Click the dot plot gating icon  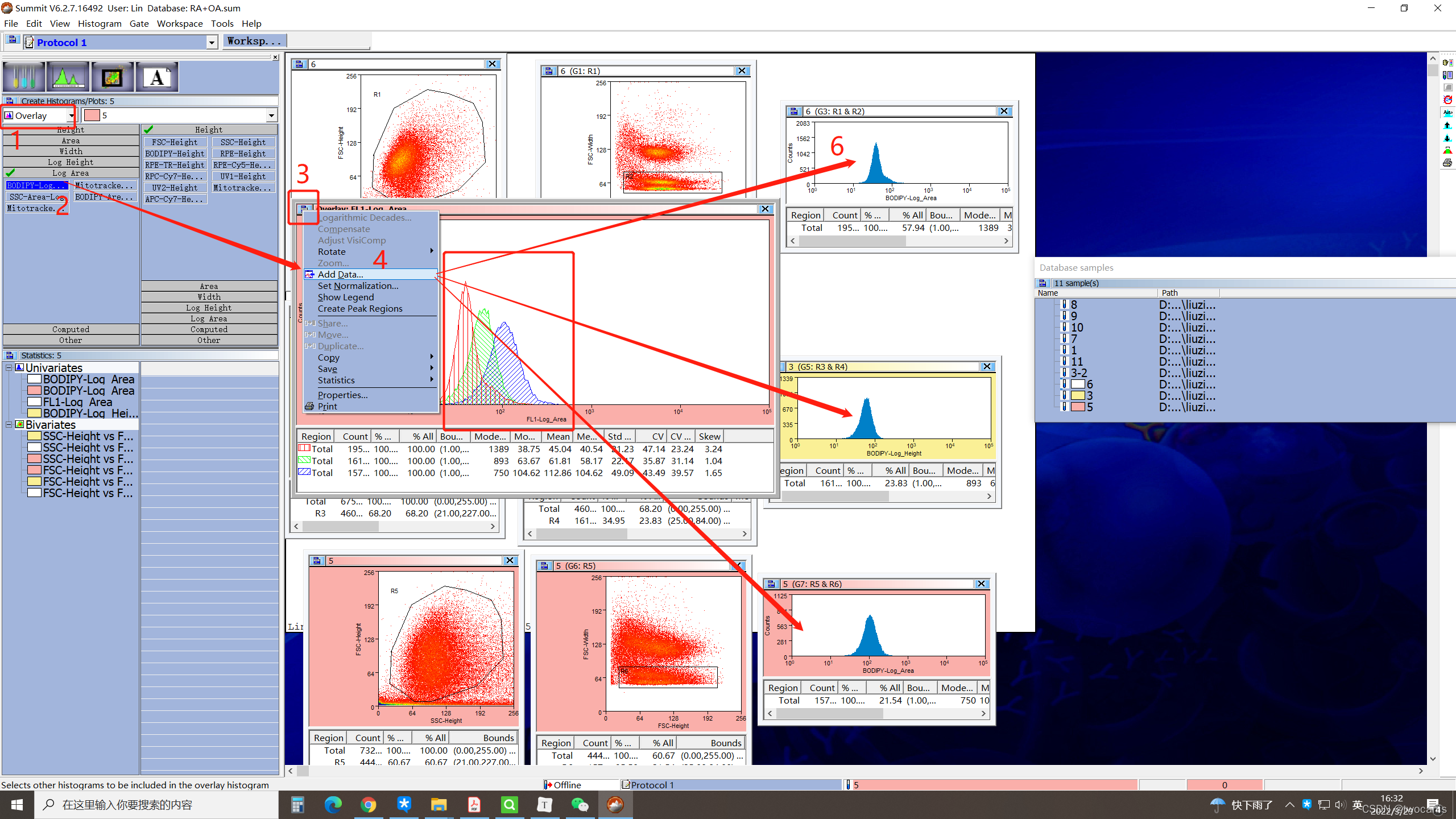[112, 77]
